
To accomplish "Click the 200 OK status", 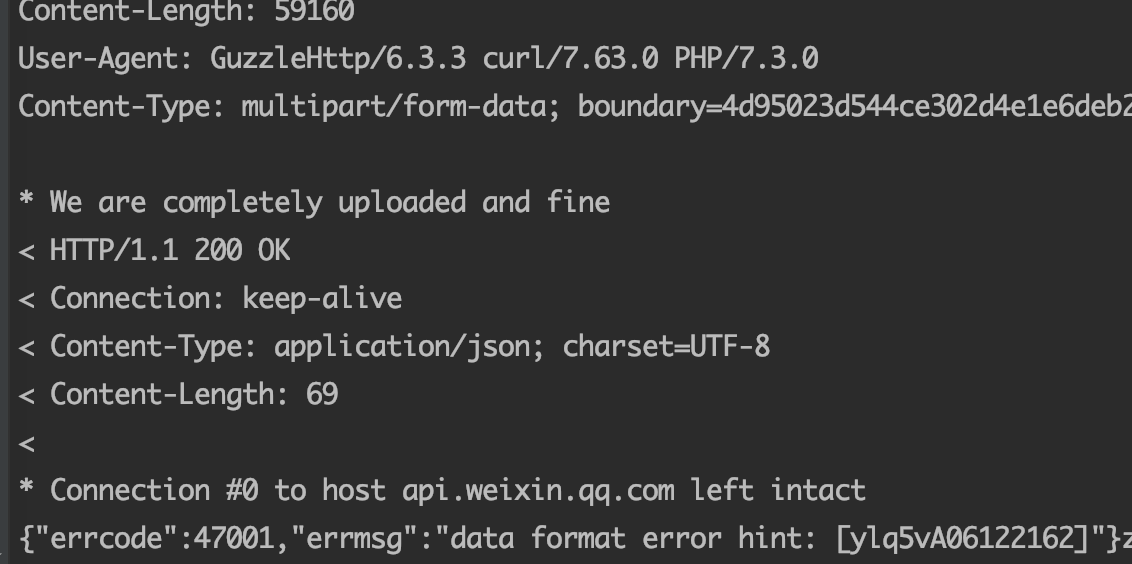I will (x=242, y=250).
